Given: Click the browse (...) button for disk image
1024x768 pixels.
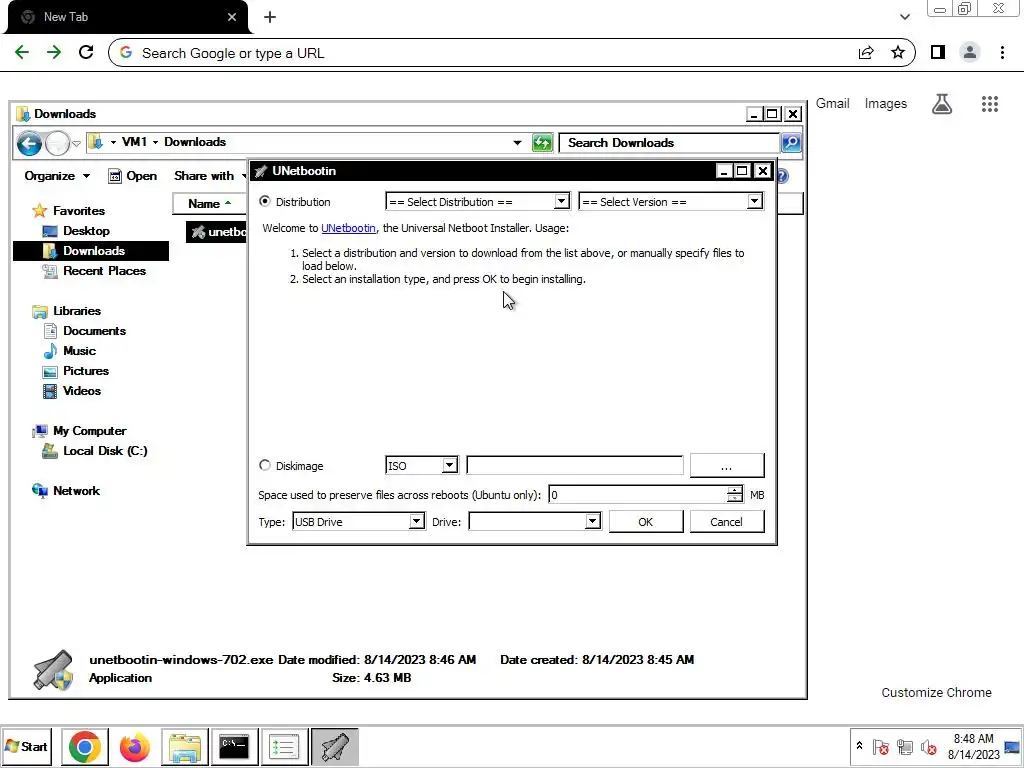Looking at the screenshot, I should click(x=727, y=466).
